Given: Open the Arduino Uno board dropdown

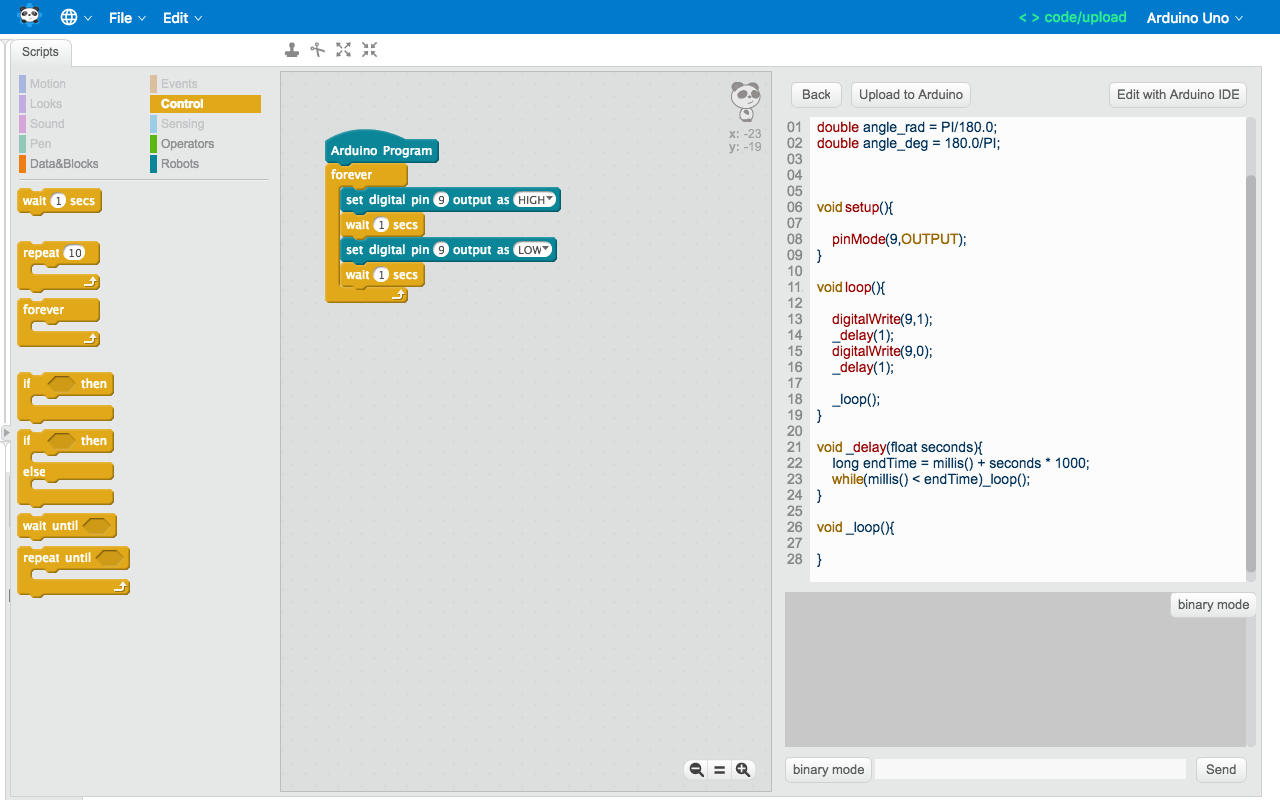Looking at the screenshot, I should click(x=1195, y=18).
